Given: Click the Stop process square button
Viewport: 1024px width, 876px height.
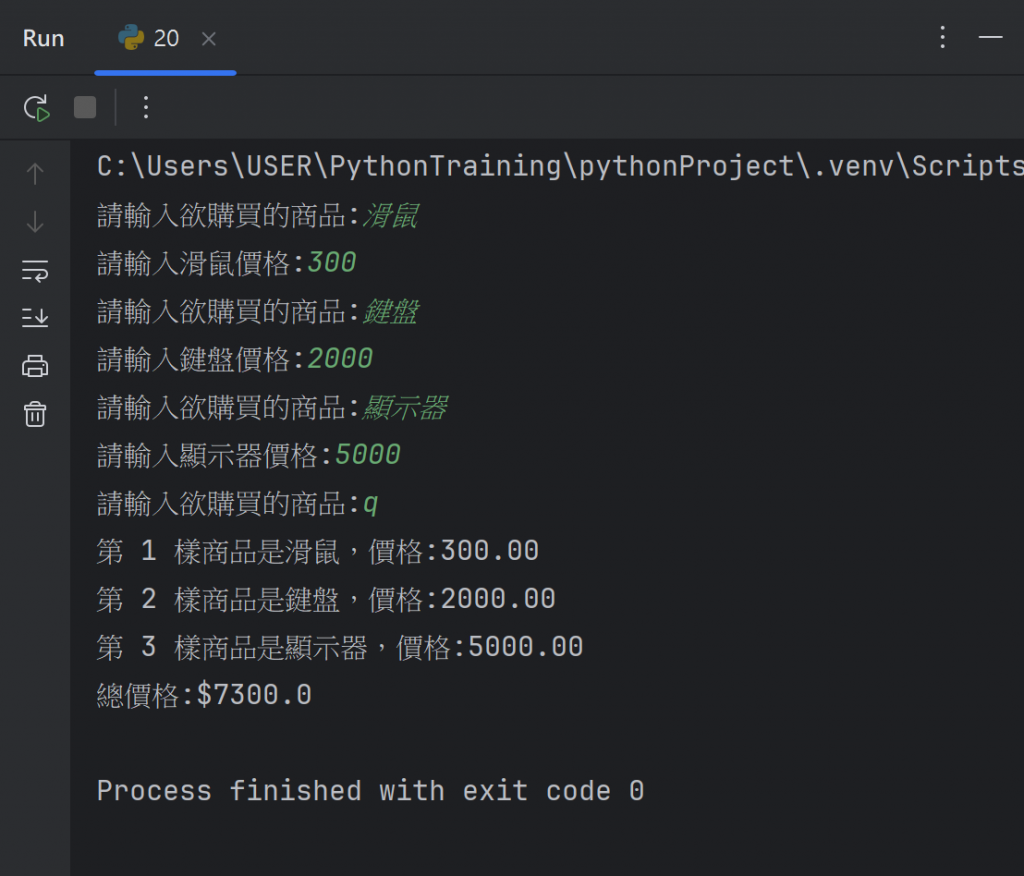Looking at the screenshot, I should (x=85, y=108).
